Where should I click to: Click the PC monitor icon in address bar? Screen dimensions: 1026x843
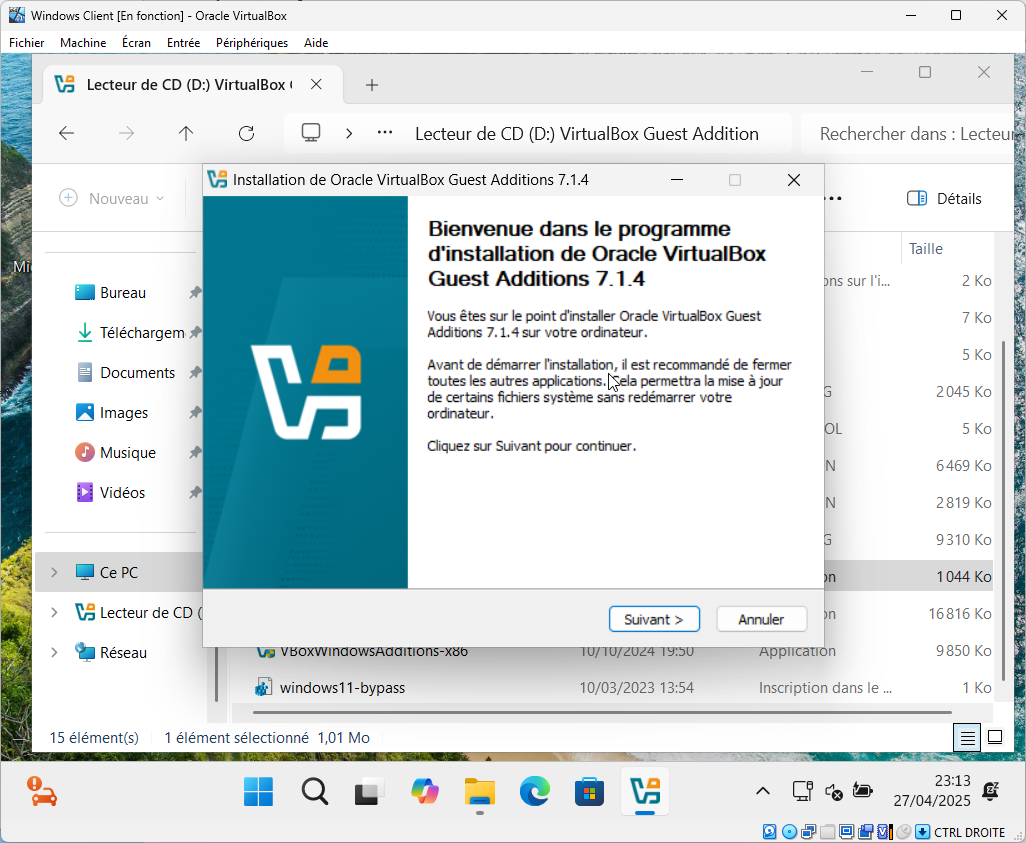point(311,133)
